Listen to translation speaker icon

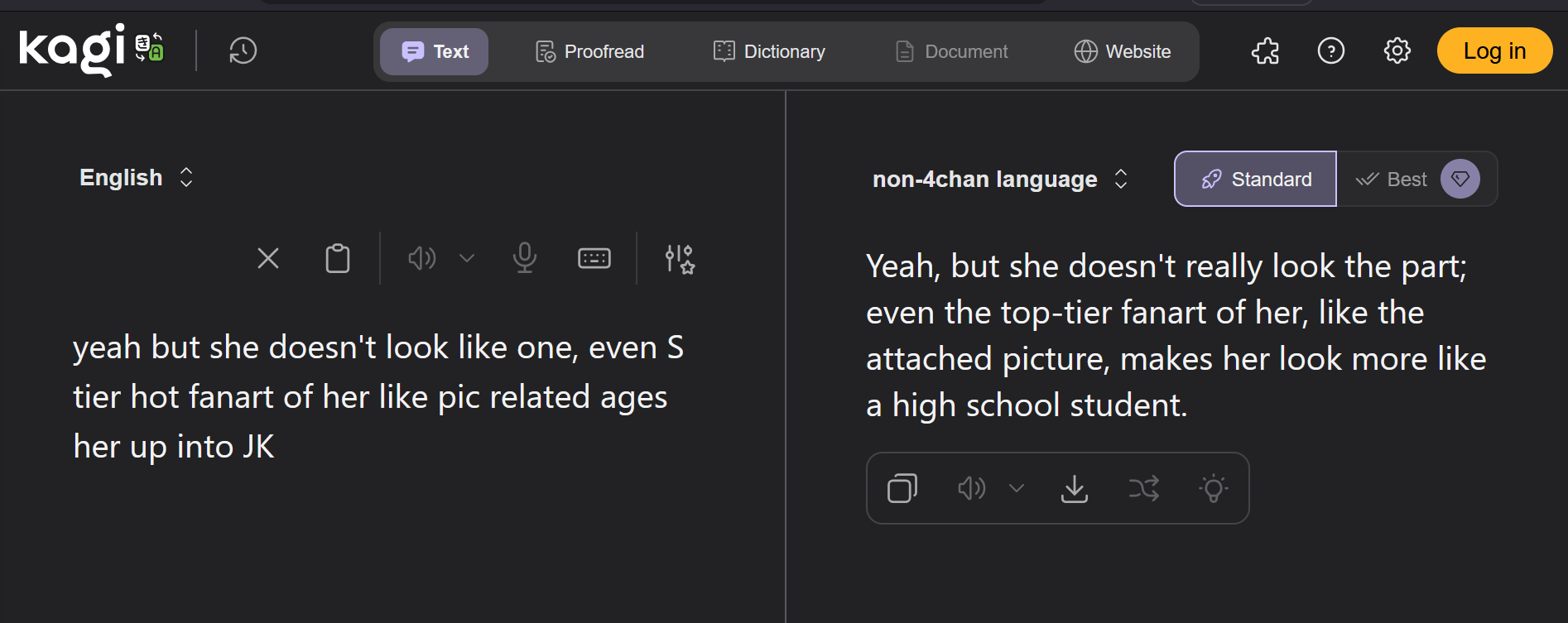pos(972,488)
